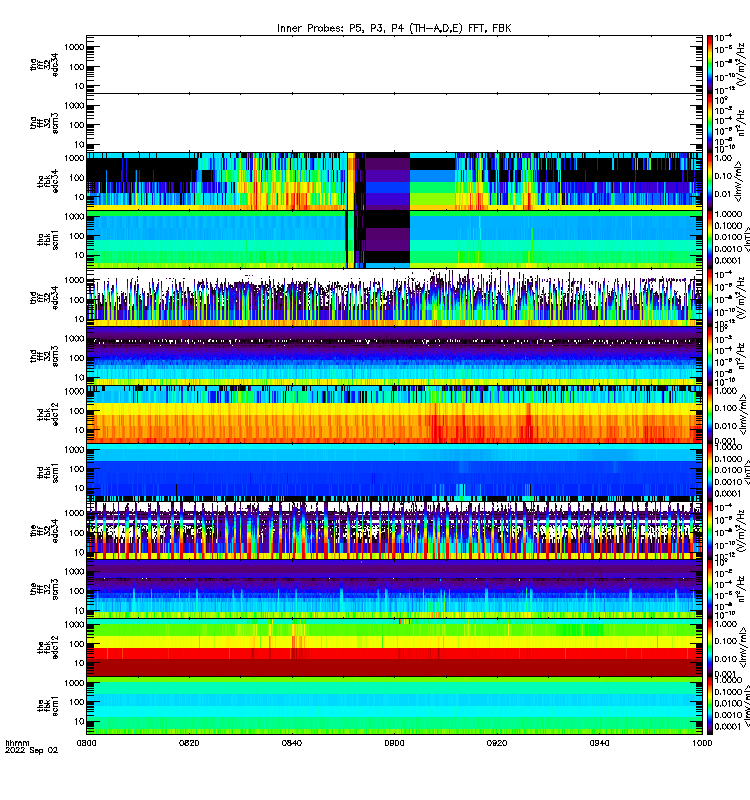The width and height of the screenshot is (750, 800).
Task: Click the thd fff 32 edc34 spectrogram
Action: (x=394, y=298)
